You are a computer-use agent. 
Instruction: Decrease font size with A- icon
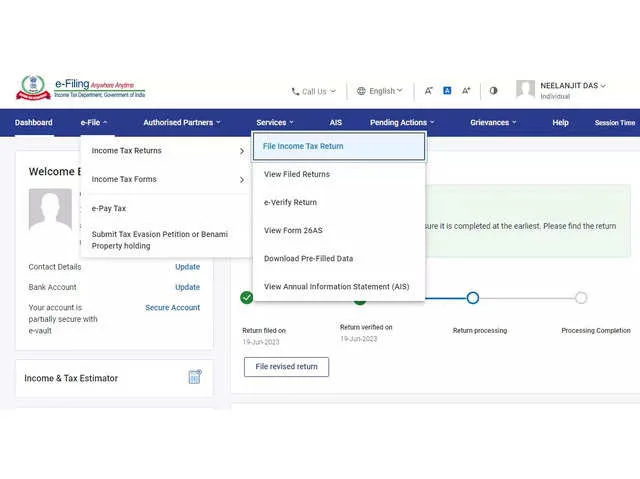428,91
